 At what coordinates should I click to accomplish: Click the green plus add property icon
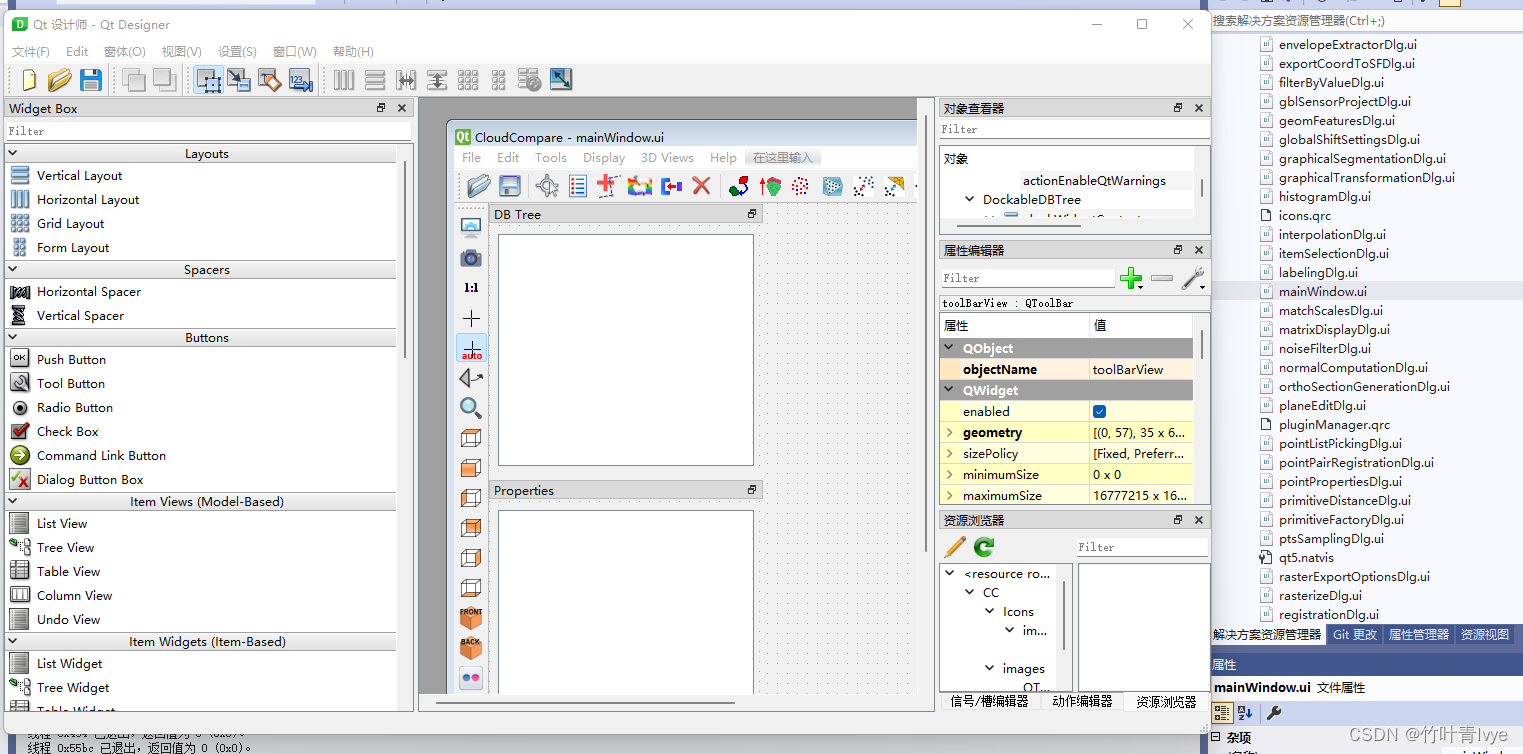click(x=1131, y=278)
